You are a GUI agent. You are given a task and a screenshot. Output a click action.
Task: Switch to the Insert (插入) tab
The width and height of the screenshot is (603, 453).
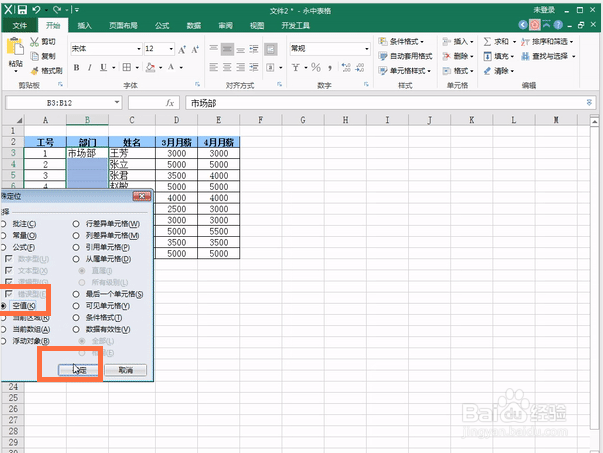click(x=84, y=25)
